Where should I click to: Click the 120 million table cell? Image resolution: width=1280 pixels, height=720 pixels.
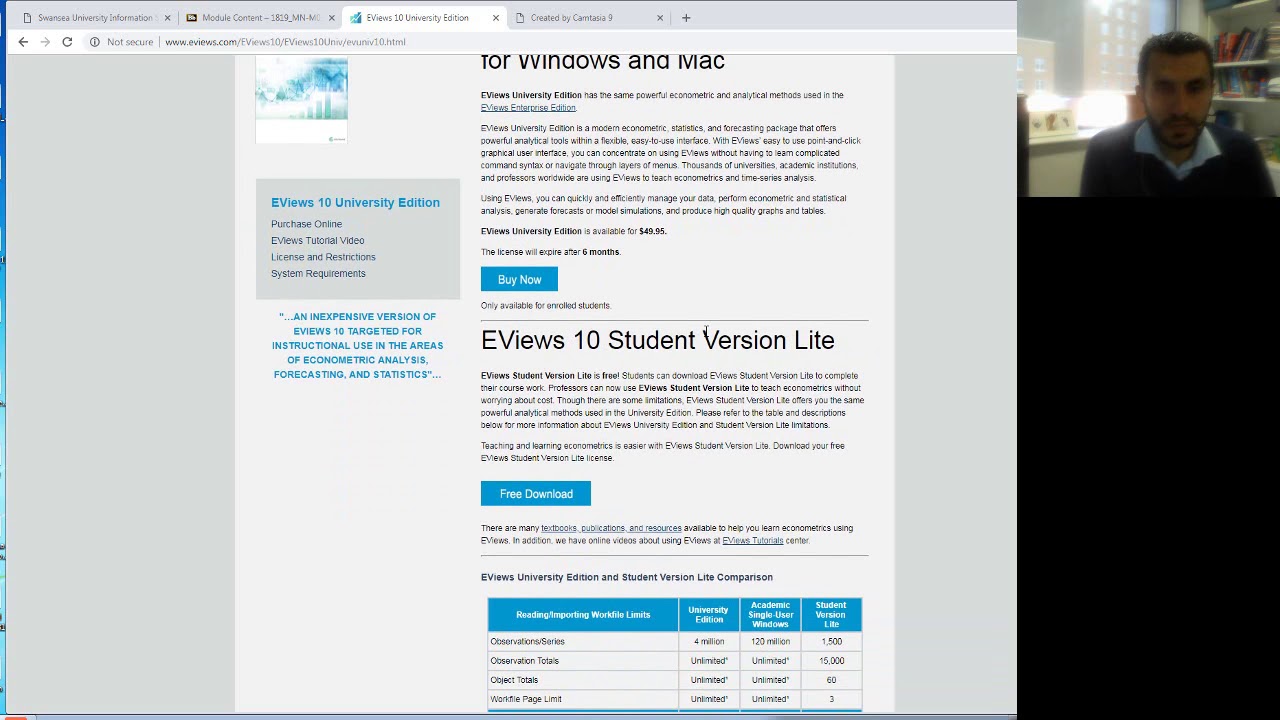point(770,642)
